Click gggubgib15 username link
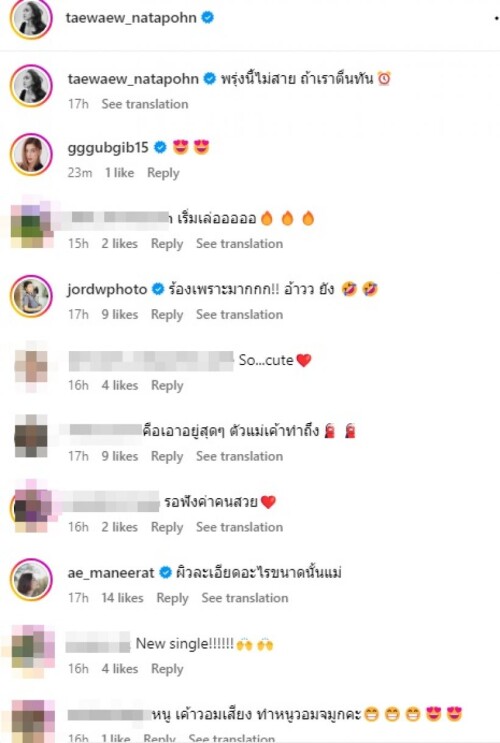500x743 pixels. [x=108, y=148]
